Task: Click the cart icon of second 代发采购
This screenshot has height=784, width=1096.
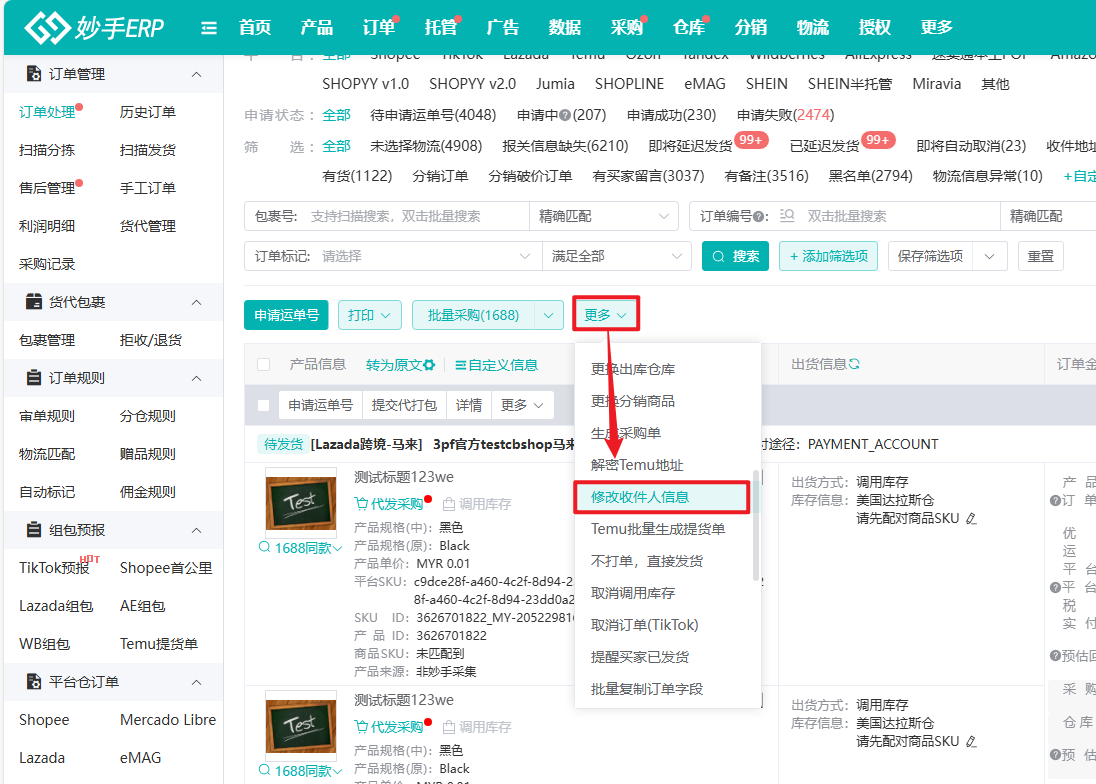Action: [x=361, y=727]
